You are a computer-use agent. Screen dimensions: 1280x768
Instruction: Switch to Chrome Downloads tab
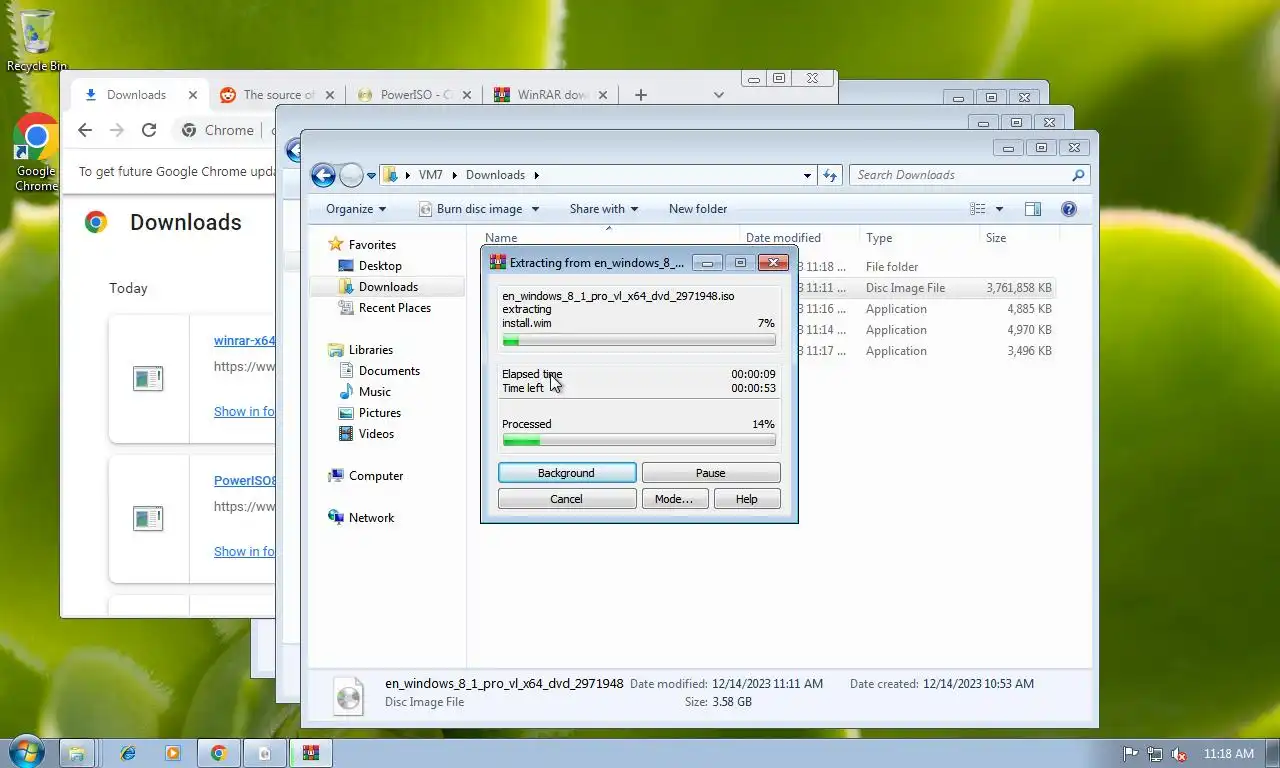136,95
